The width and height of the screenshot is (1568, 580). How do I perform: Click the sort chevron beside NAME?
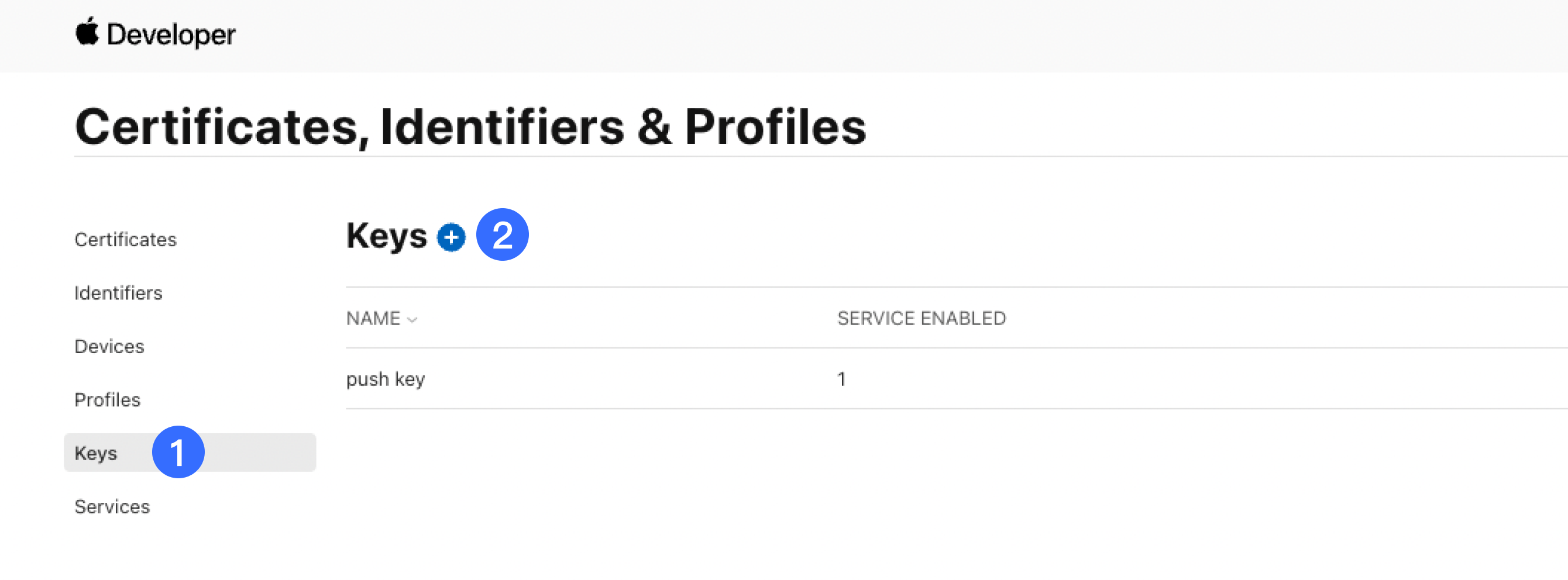tap(412, 320)
